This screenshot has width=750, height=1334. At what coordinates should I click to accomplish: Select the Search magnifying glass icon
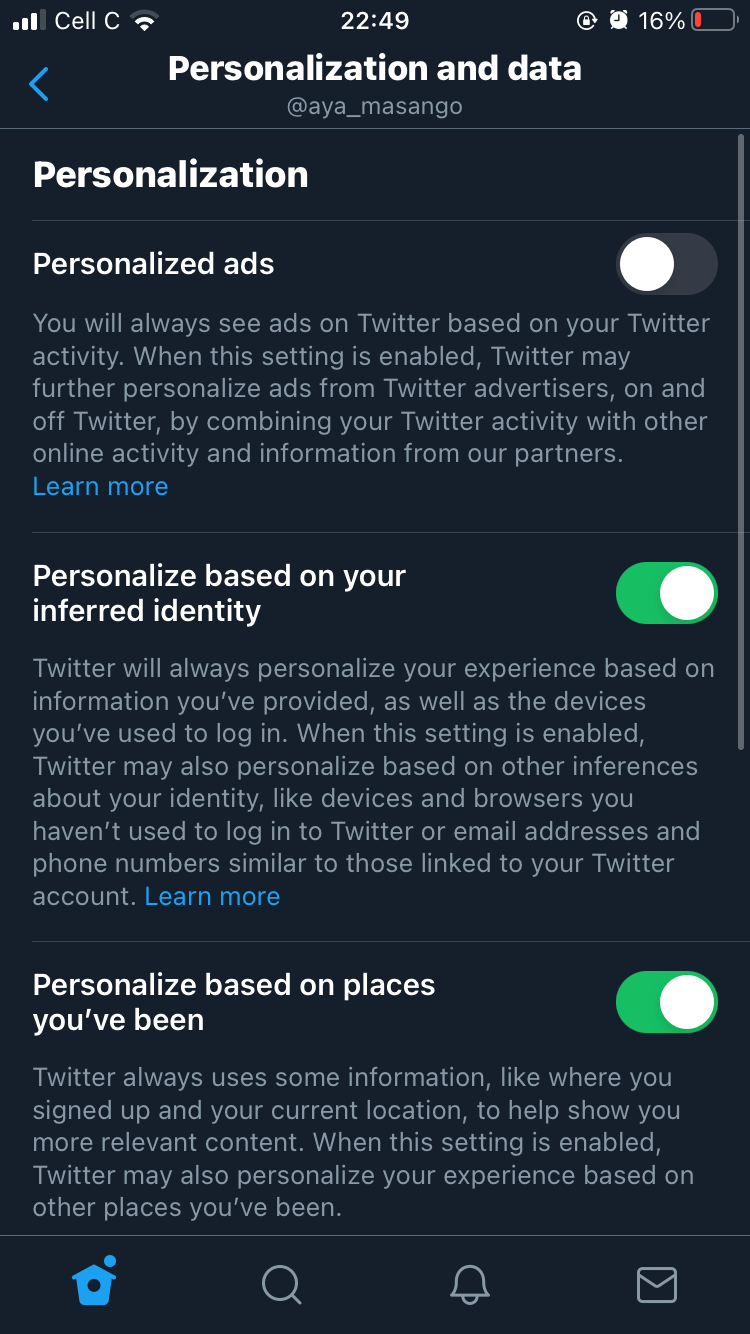click(281, 1285)
